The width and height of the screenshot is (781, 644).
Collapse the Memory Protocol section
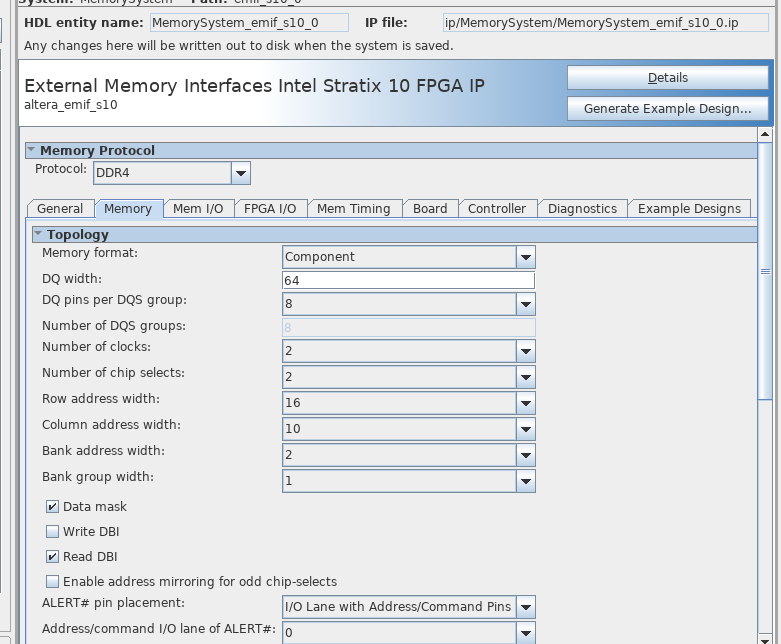31,150
